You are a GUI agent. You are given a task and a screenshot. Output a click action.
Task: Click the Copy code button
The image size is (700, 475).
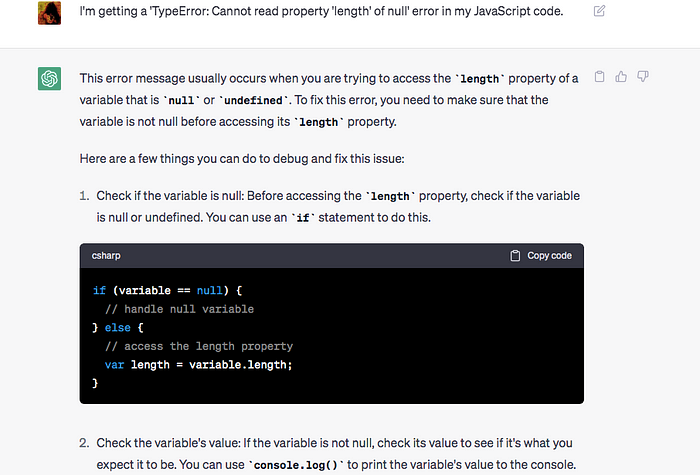pos(541,255)
